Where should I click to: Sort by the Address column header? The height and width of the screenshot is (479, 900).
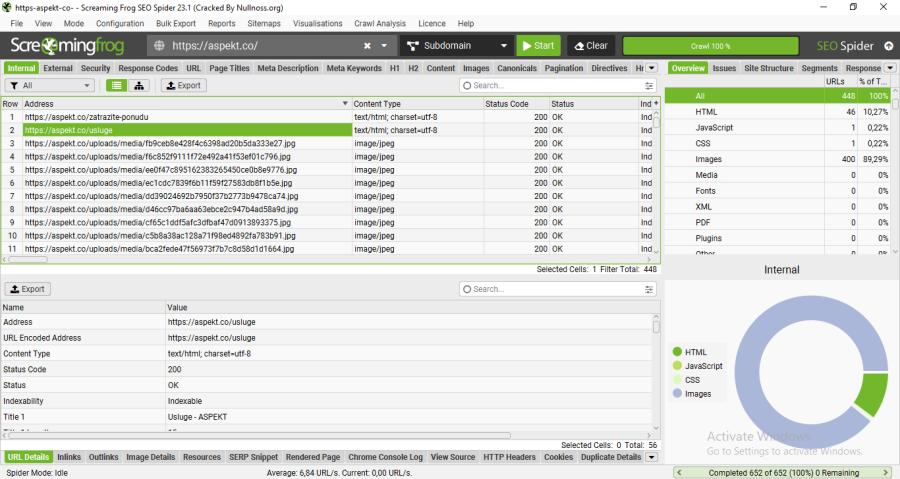(187, 104)
